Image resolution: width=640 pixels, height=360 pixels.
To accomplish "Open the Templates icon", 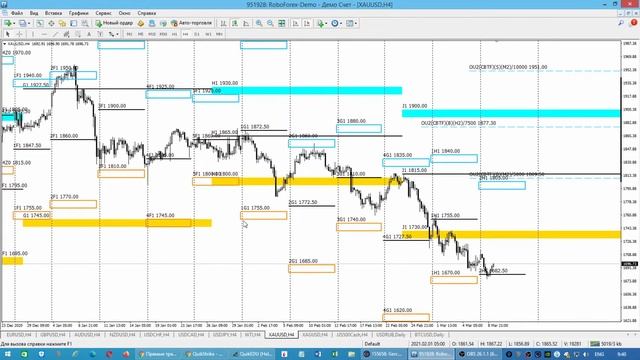I will (x=349, y=23).
